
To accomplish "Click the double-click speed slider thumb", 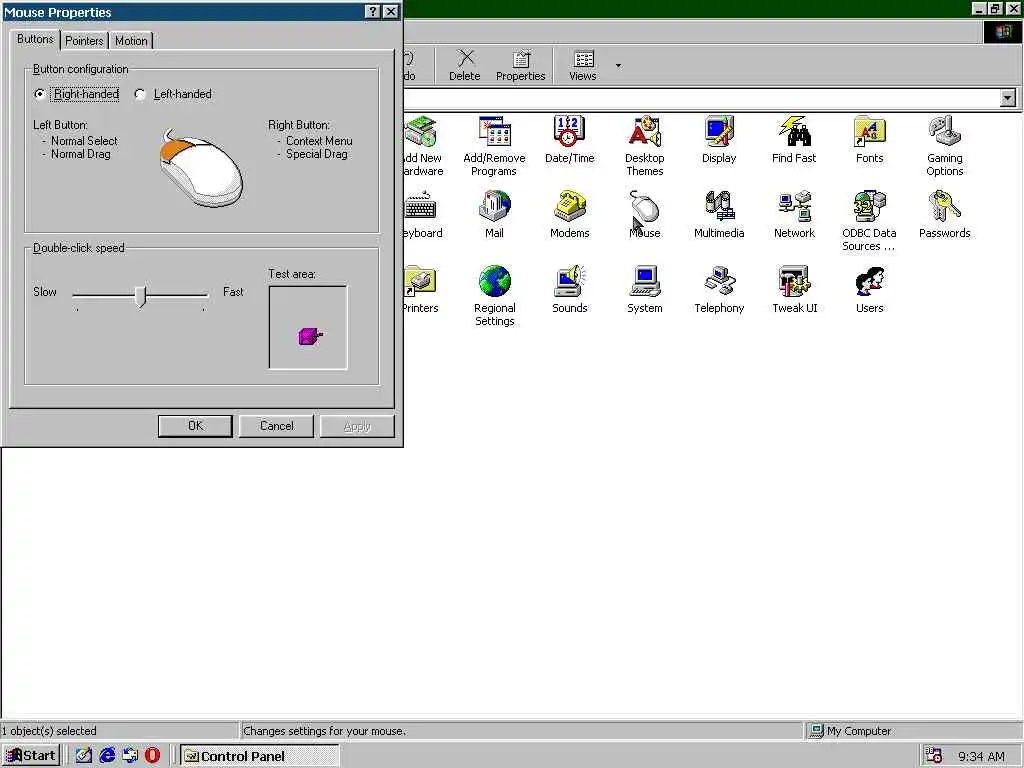I will (x=140, y=296).
